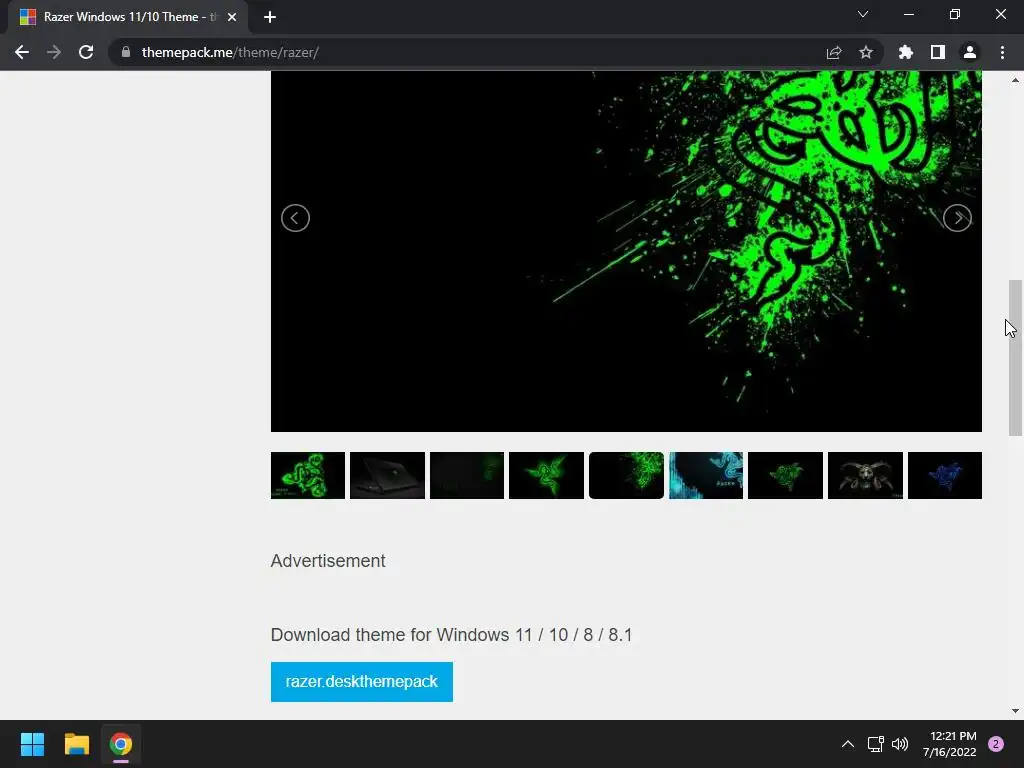The width and height of the screenshot is (1024, 768).
Task: Close the Razer Windows 11/10 Theme tab
Action: click(232, 17)
